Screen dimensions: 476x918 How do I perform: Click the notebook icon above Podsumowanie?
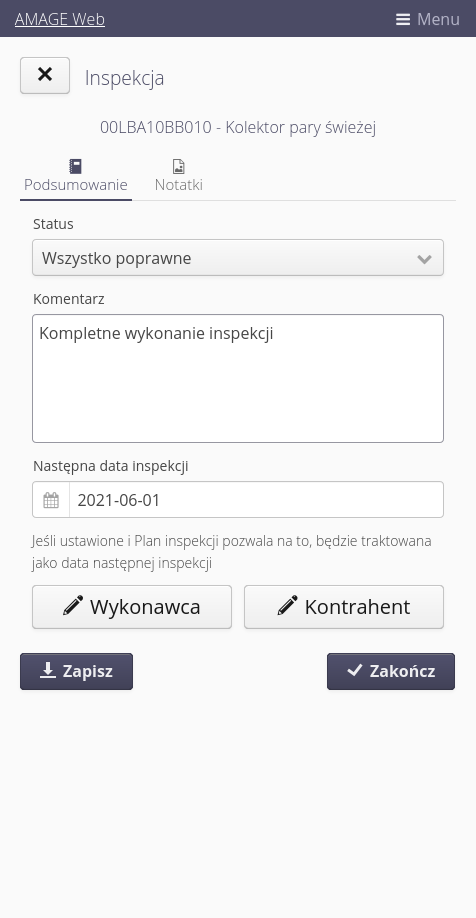76,166
